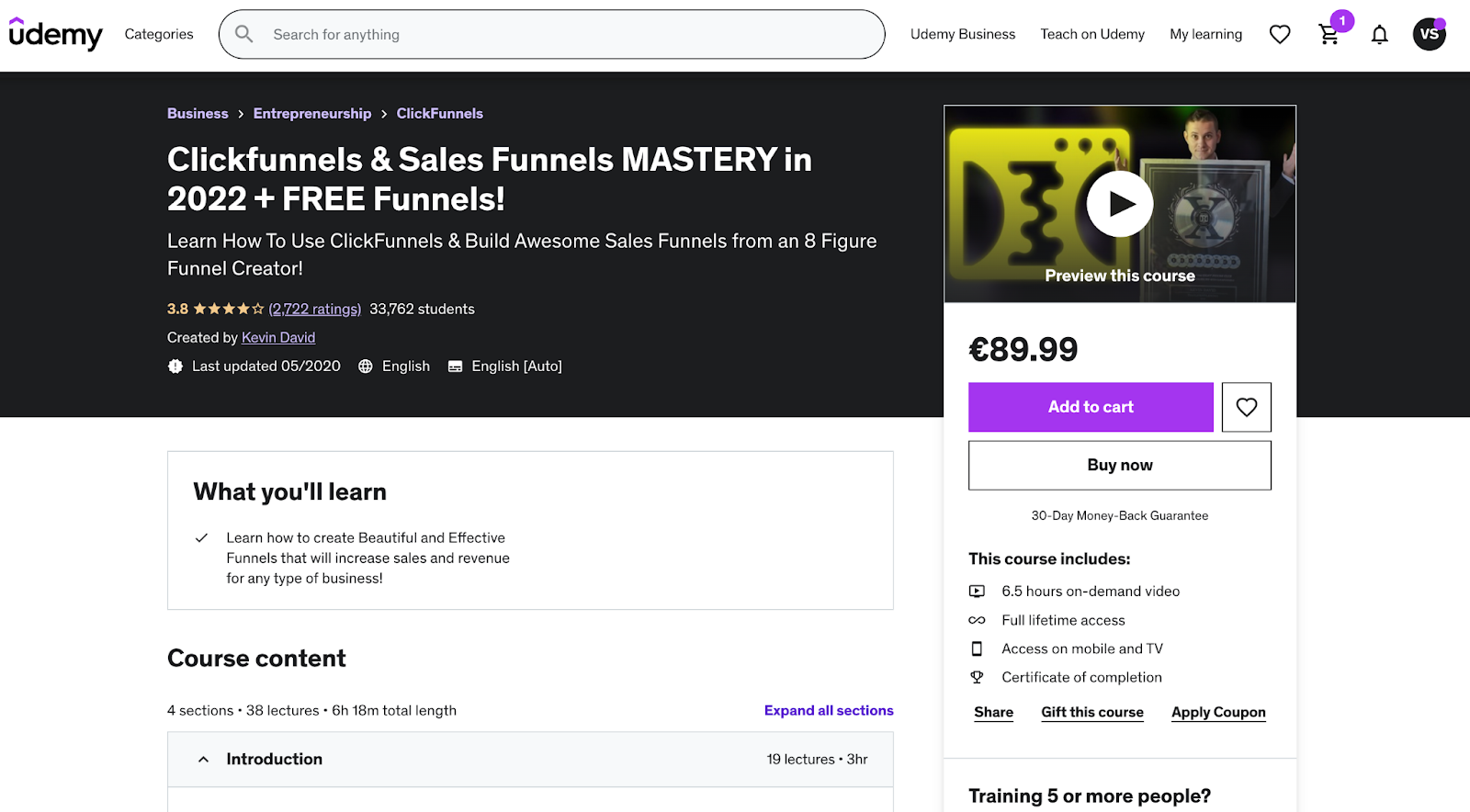Open the VS profile avatar
This screenshot has width=1470, height=812.
coord(1429,34)
